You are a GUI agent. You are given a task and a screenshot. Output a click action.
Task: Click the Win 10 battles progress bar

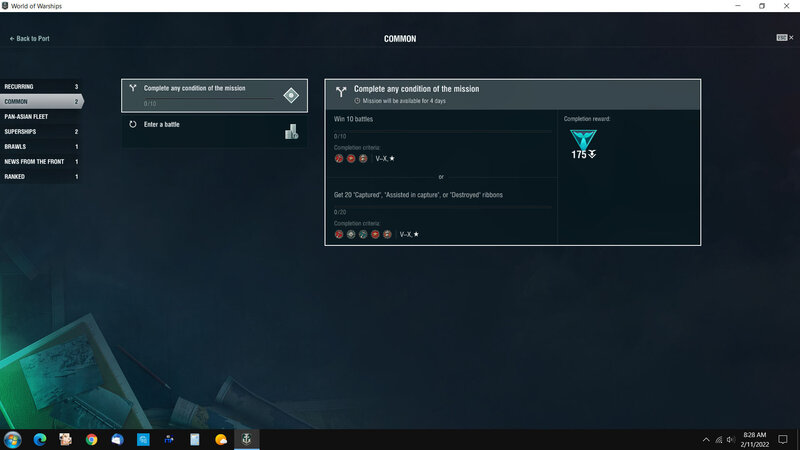tap(442, 130)
